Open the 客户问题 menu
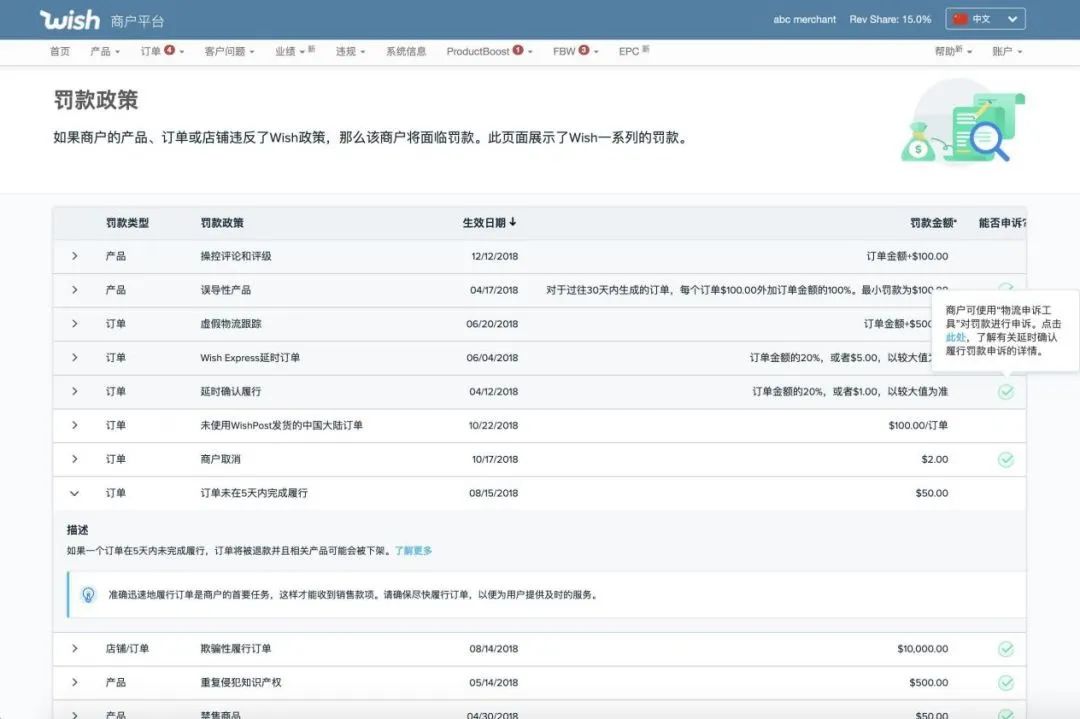This screenshot has width=1080, height=719. pyautogui.click(x=229, y=52)
